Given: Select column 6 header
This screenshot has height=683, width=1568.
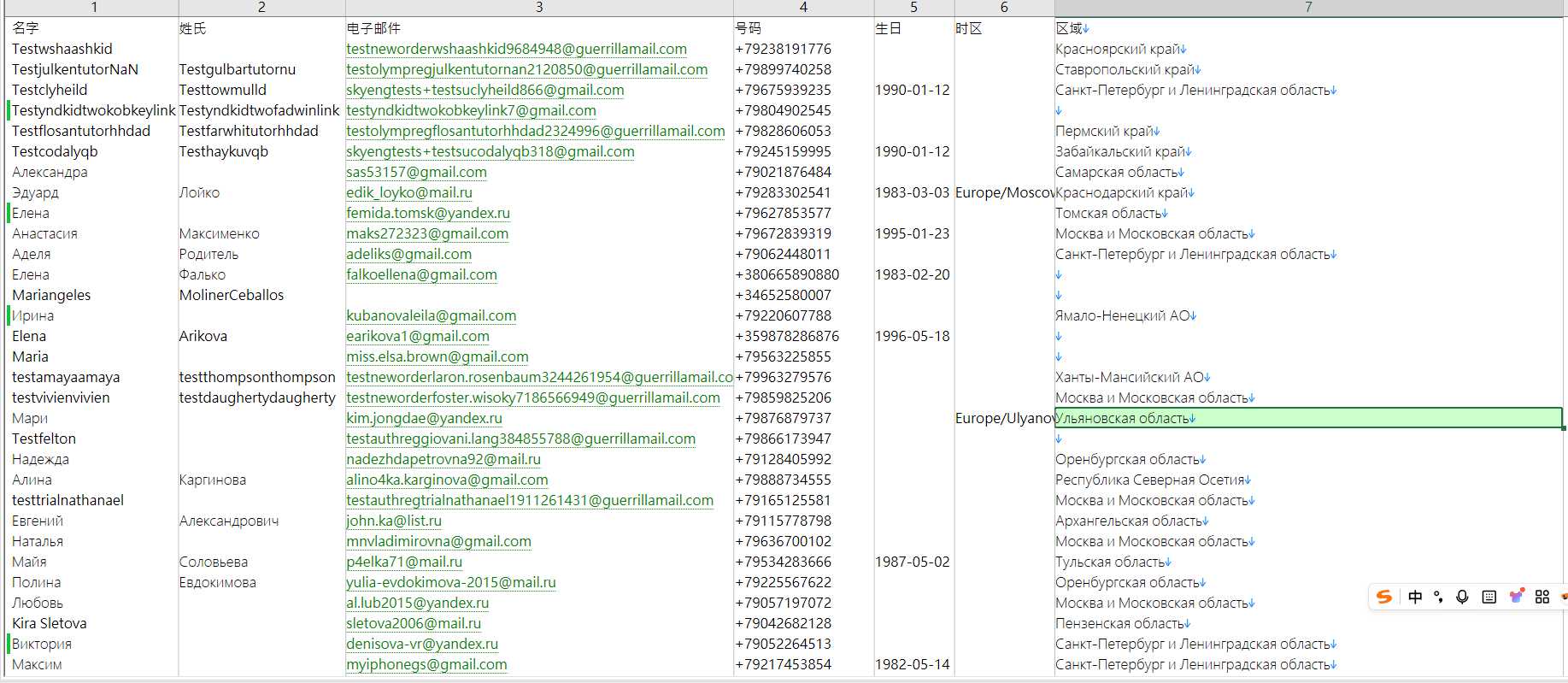Looking at the screenshot, I should tap(1004, 8).
